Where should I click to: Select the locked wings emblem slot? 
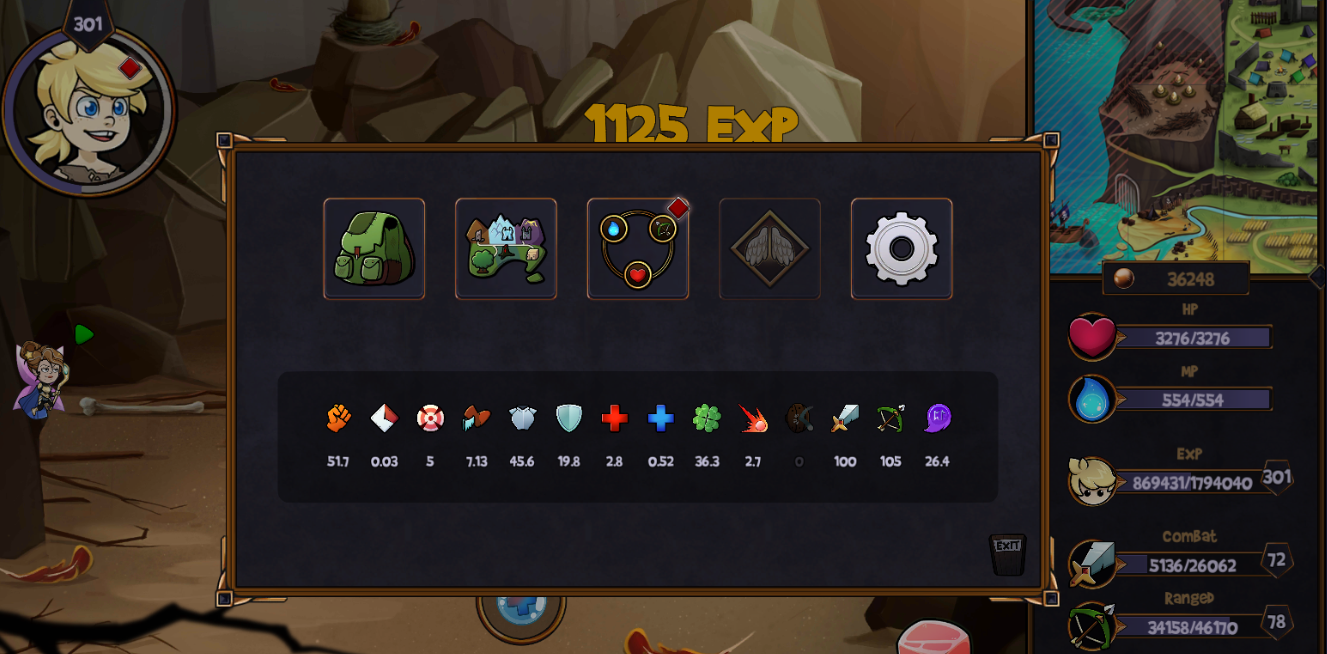pos(770,249)
